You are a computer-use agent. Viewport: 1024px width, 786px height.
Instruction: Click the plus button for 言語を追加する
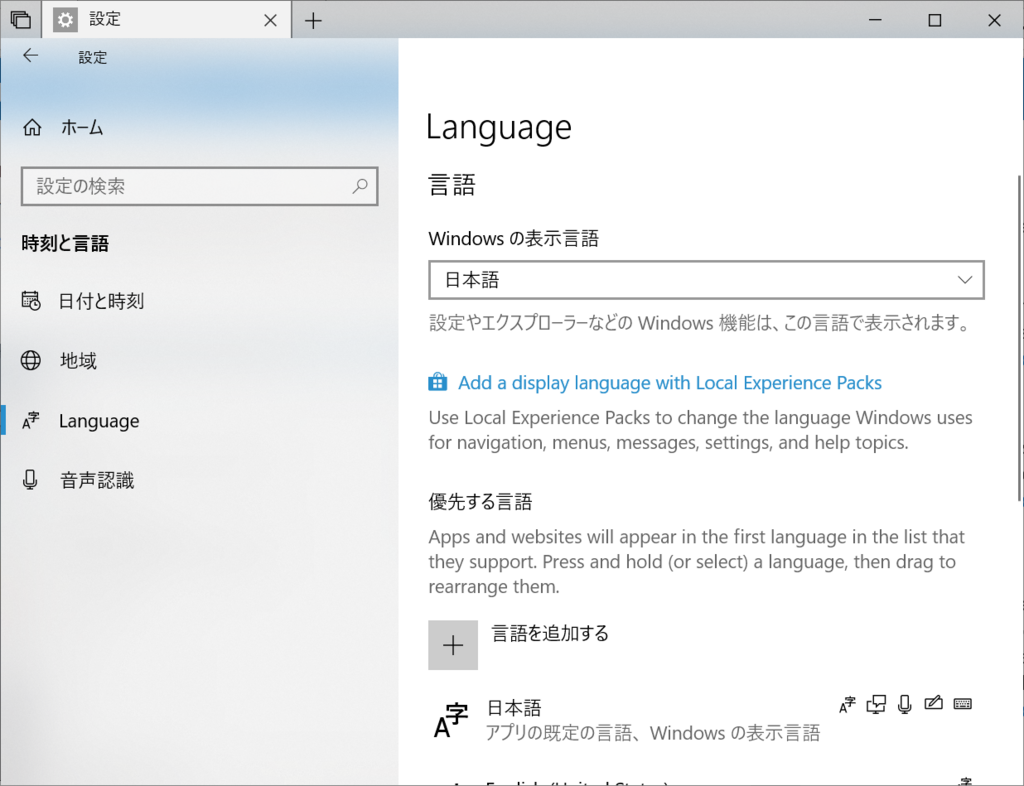pos(453,645)
